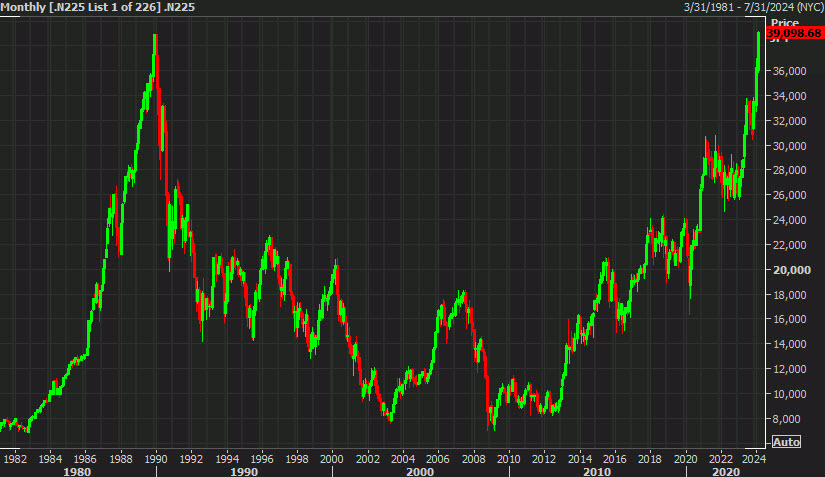
Task: Click the 2018 year label on time axis
Action: click(x=650, y=459)
